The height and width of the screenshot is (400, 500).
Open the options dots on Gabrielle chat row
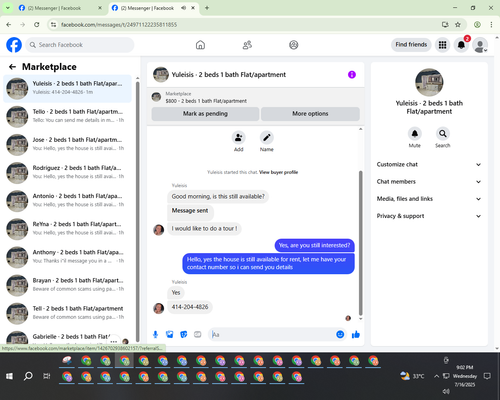click(114, 341)
